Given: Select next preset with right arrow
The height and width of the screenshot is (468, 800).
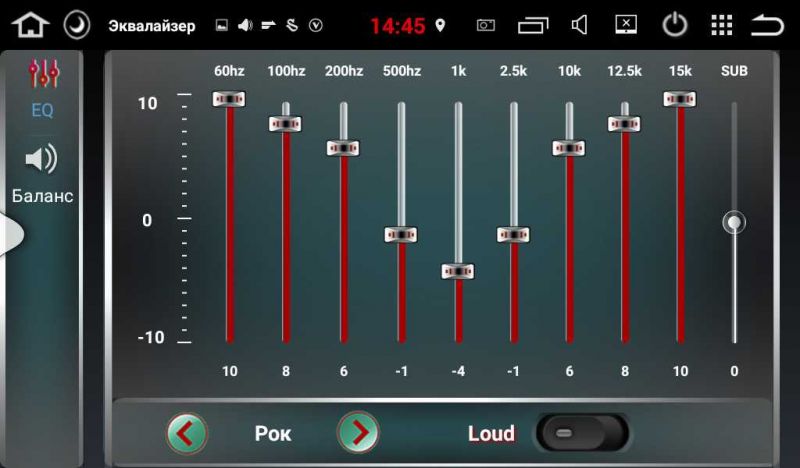Looking at the screenshot, I should (358, 433).
